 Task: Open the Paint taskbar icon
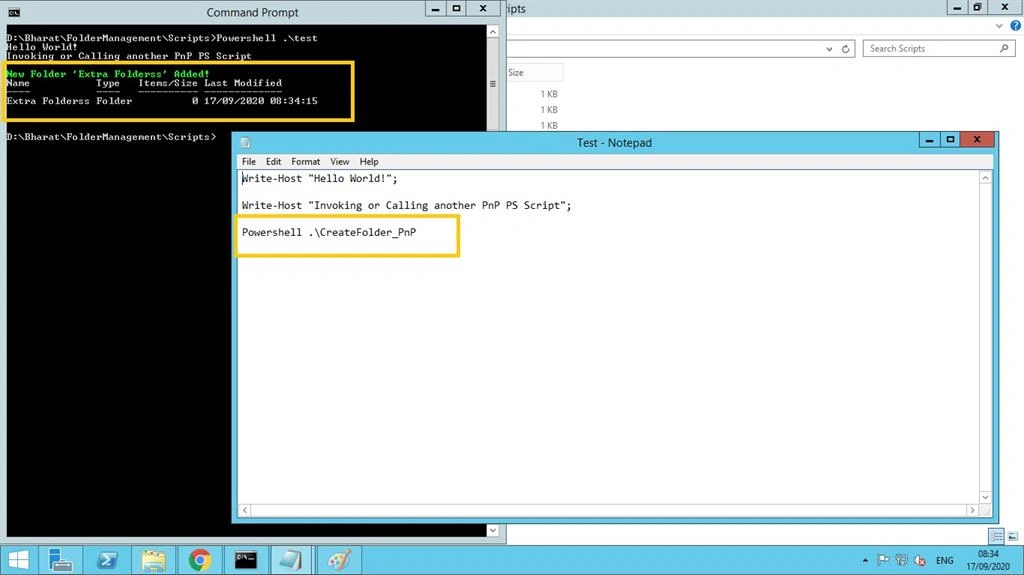pos(339,560)
